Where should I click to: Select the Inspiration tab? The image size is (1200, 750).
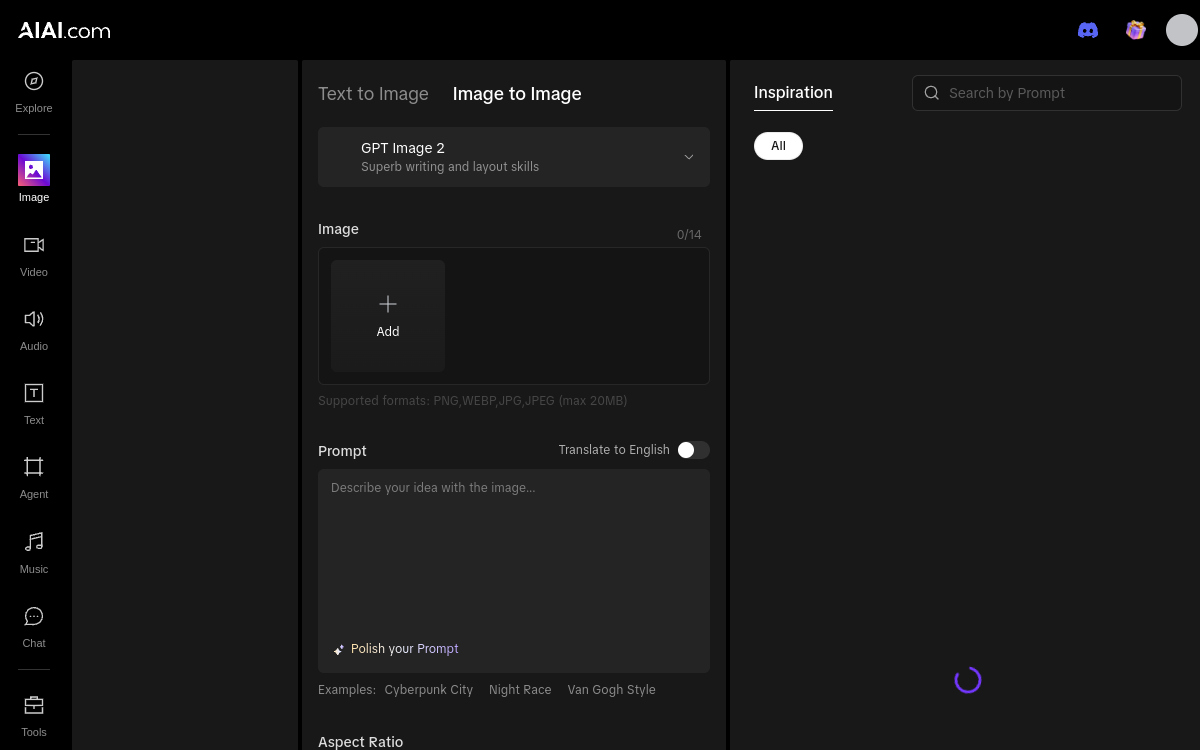click(x=793, y=93)
